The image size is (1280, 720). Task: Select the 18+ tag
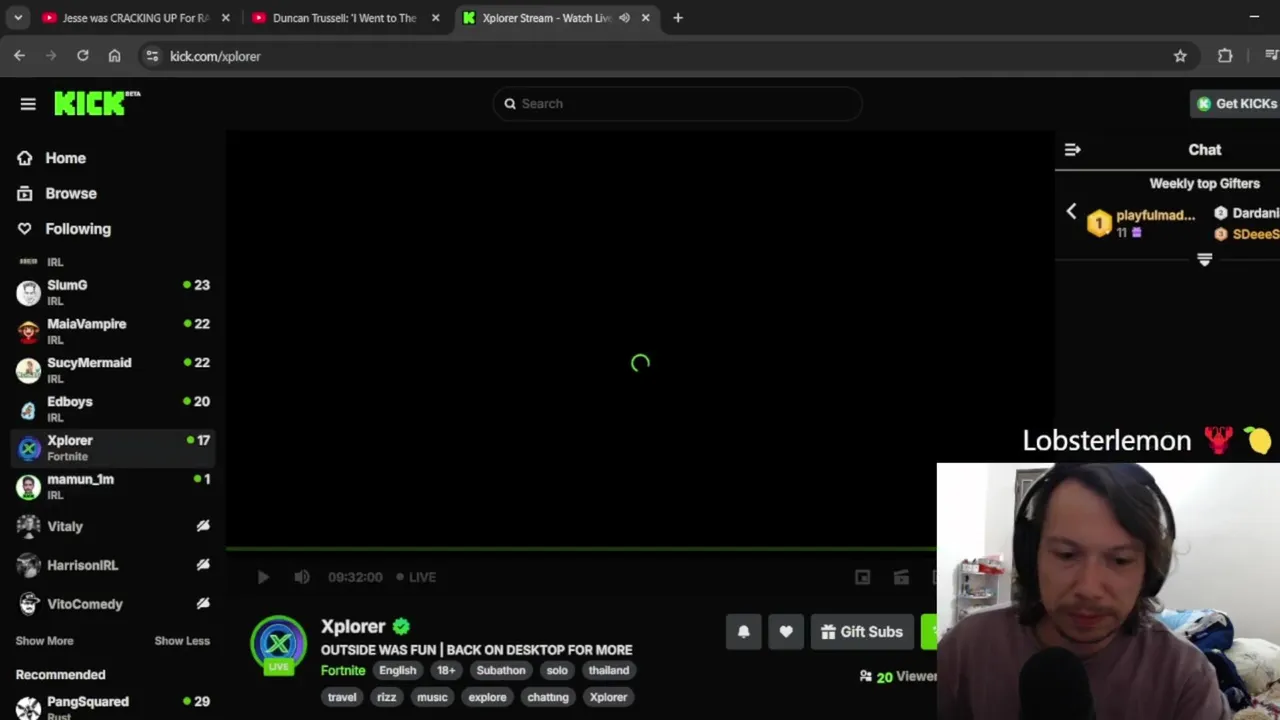pos(446,670)
